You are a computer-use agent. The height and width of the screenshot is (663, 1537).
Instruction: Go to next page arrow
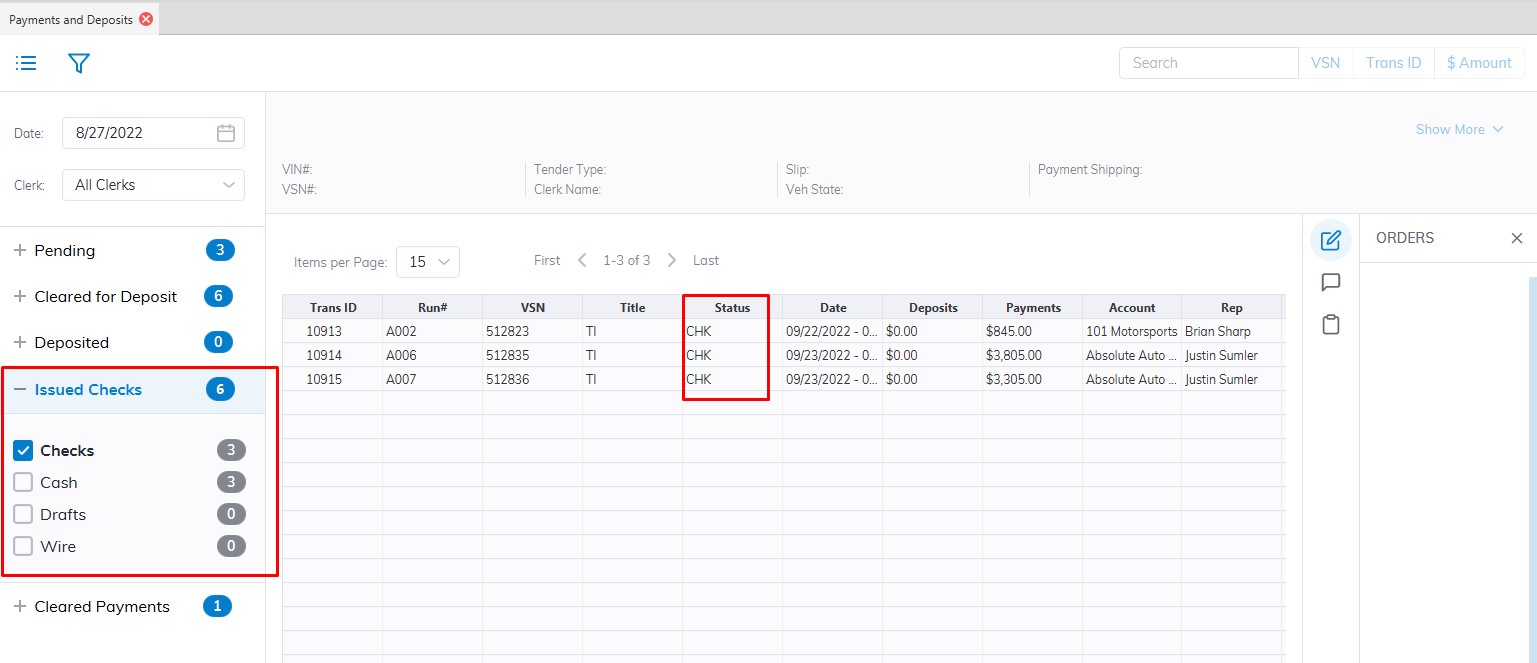point(672,260)
